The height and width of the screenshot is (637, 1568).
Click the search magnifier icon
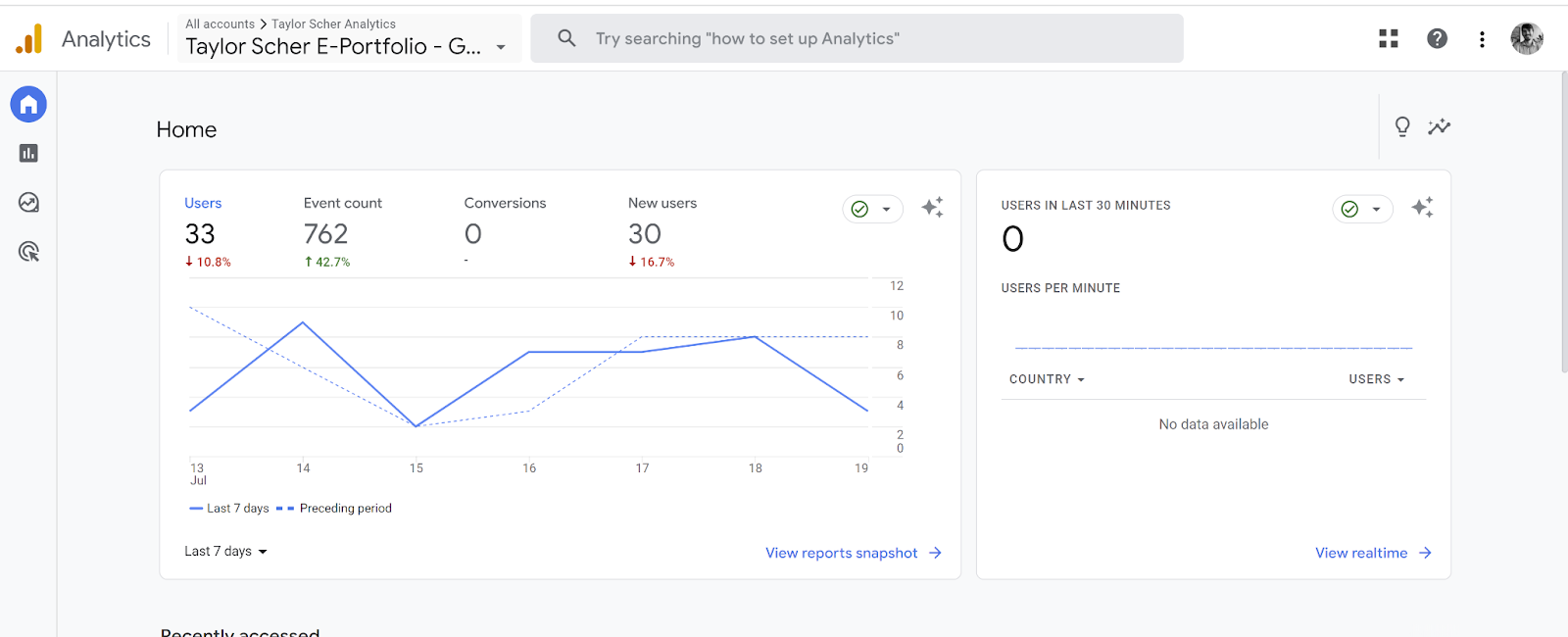tap(566, 38)
